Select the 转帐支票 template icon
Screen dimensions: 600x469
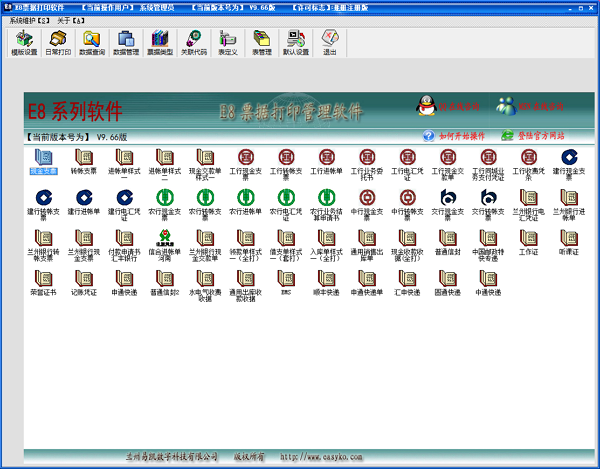point(84,162)
